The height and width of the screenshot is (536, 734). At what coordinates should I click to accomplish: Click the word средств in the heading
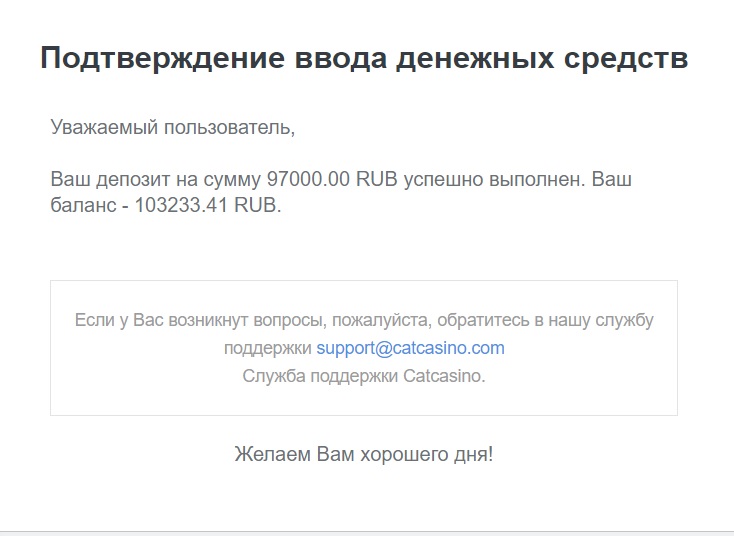(626, 59)
